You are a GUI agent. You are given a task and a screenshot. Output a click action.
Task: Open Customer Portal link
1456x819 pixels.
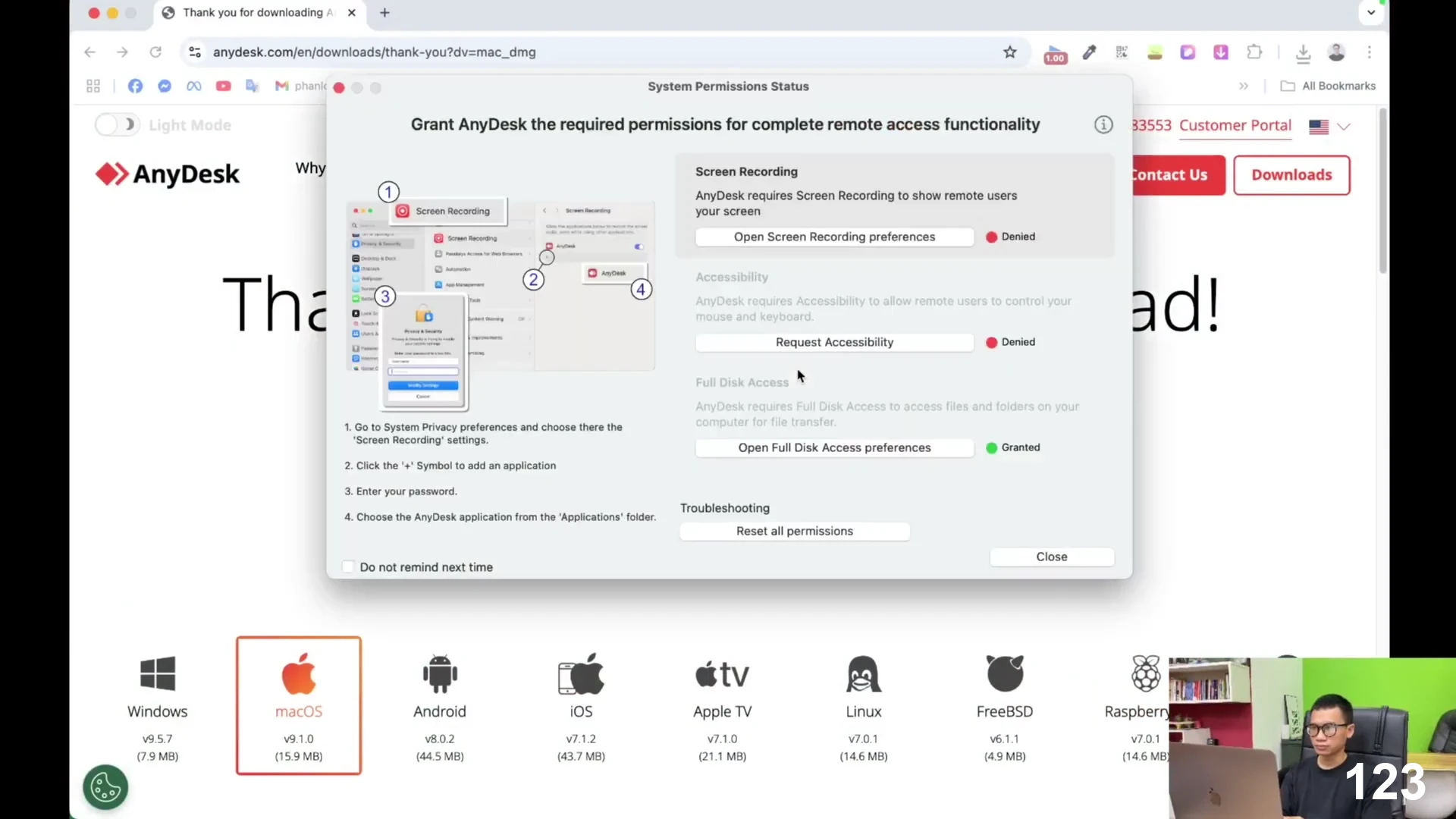[1235, 125]
